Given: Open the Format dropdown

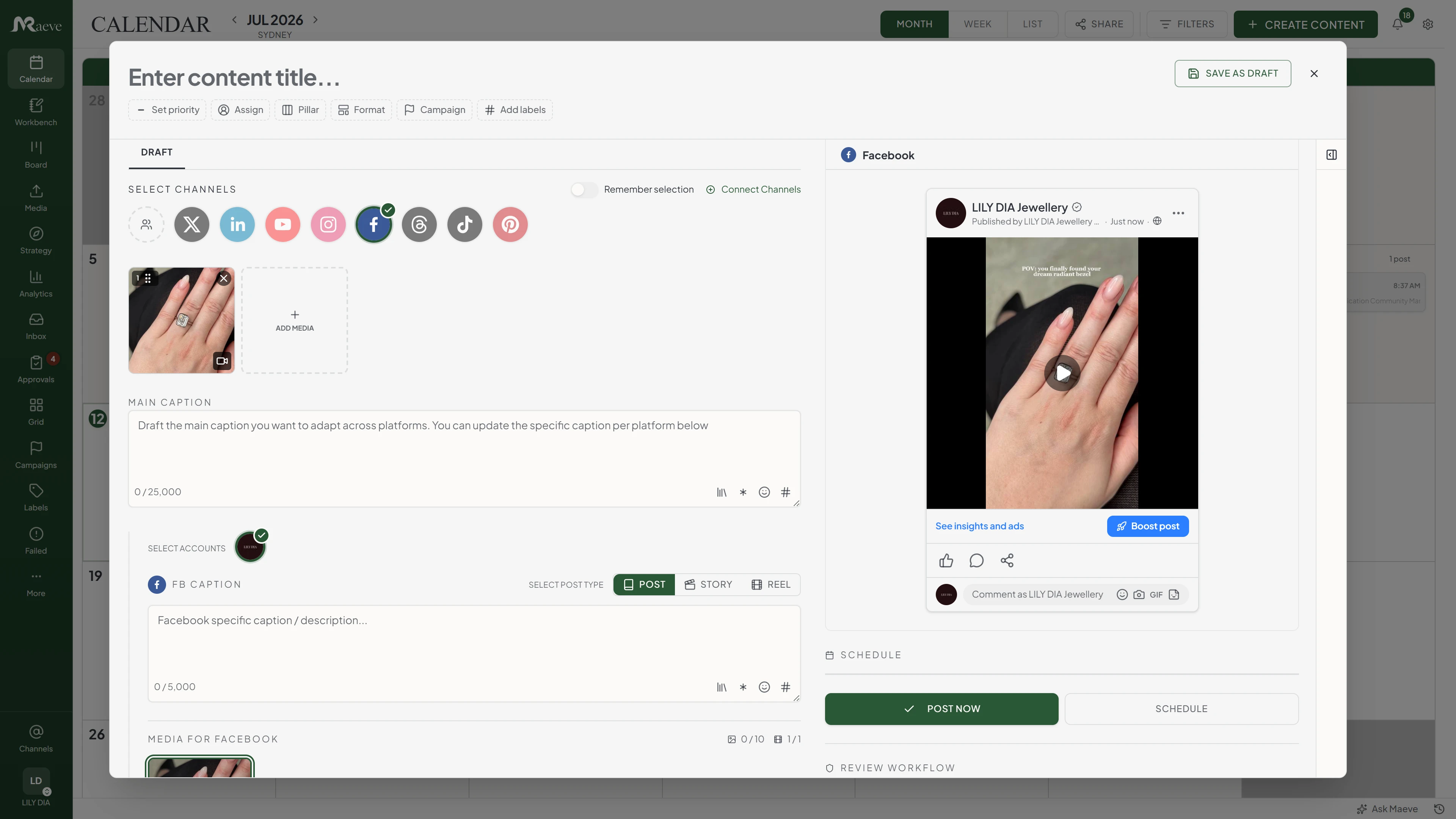Looking at the screenshot, I should pyautogui.click(x=361, y=110).
